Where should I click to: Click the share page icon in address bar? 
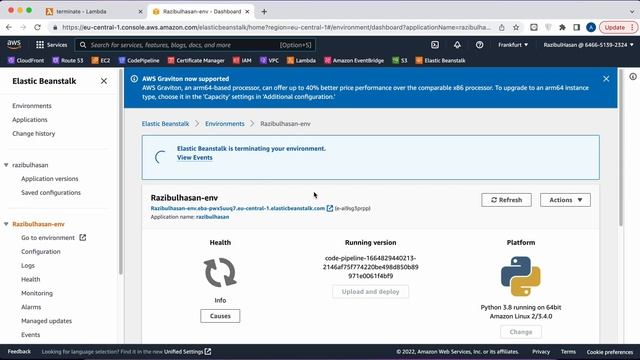coord(502,27)
